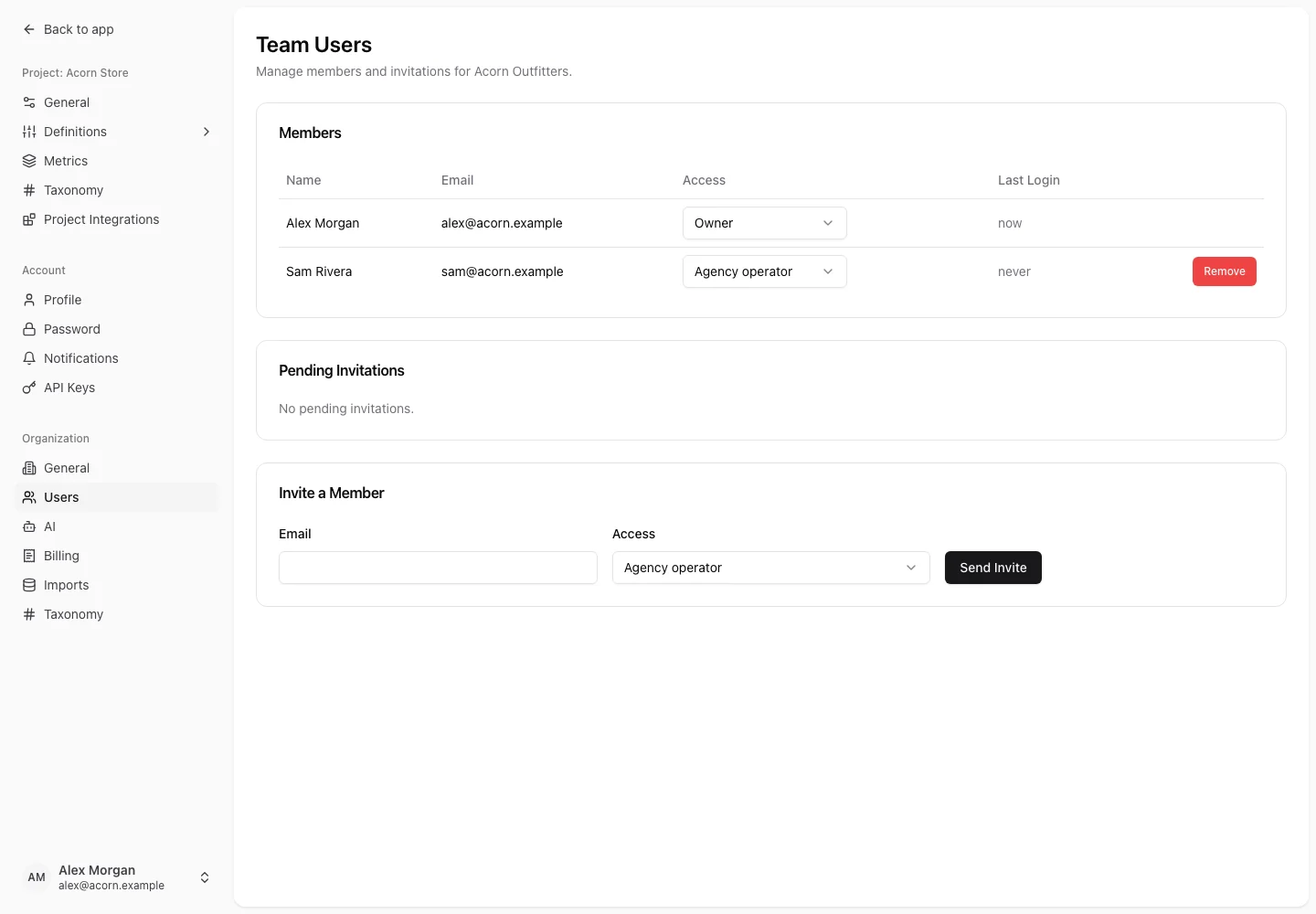
Task: Select API Keys in the sidebar
Action: tap(117, 388)
